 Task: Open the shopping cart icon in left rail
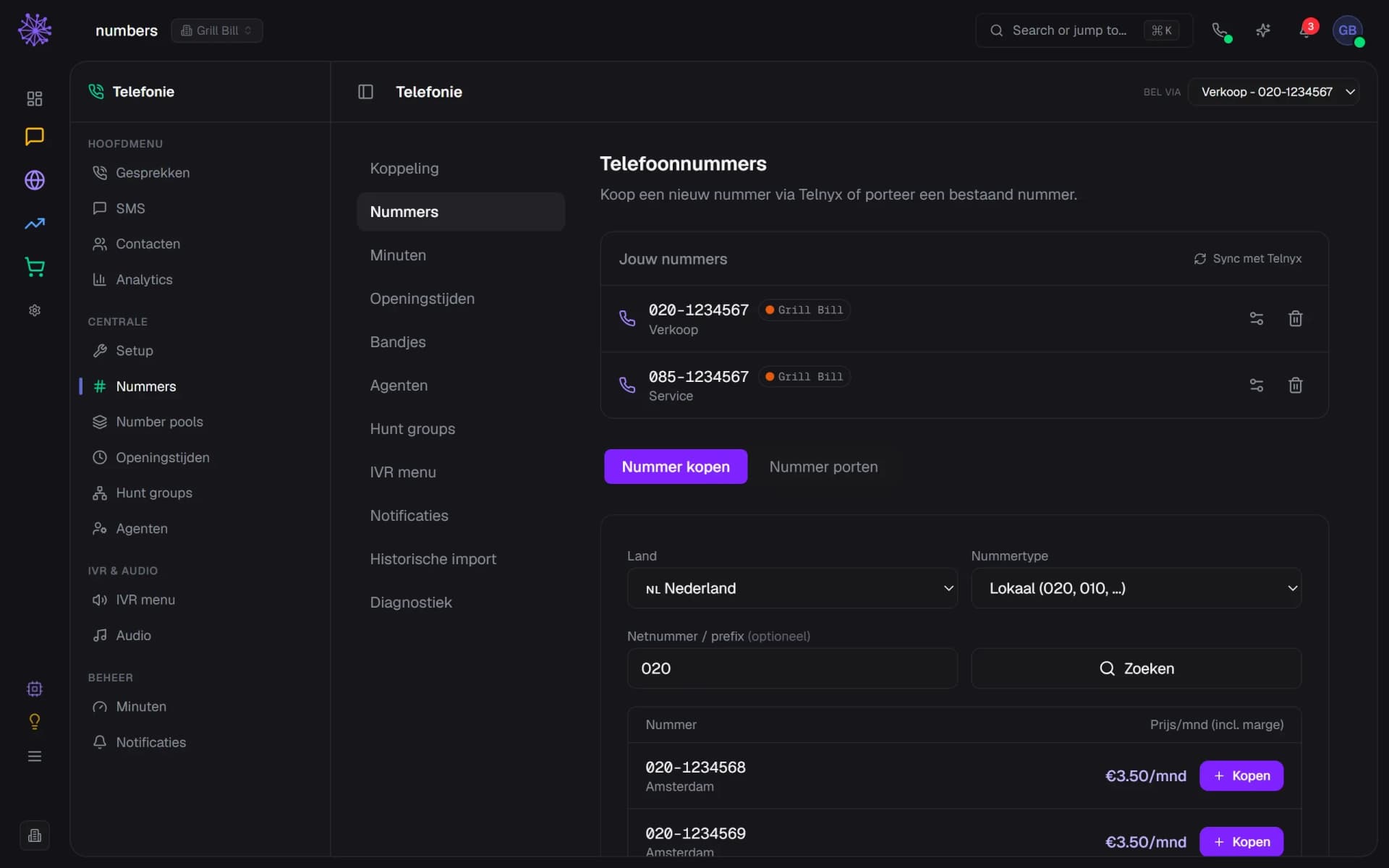coord(35,267)
